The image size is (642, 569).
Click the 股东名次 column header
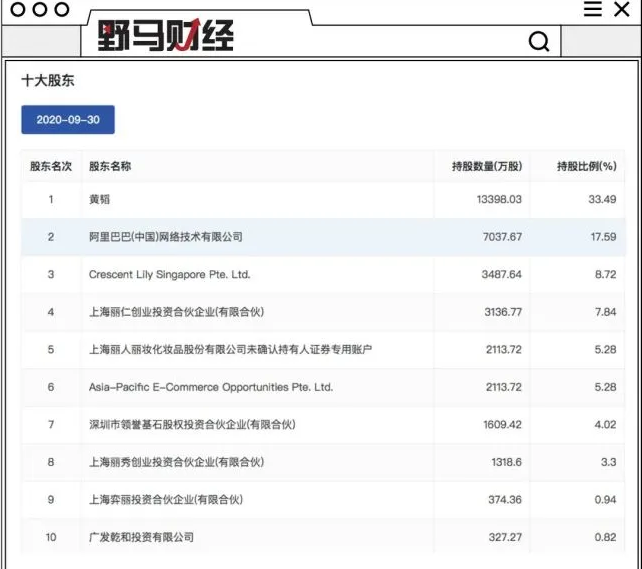tap(51, 166)
